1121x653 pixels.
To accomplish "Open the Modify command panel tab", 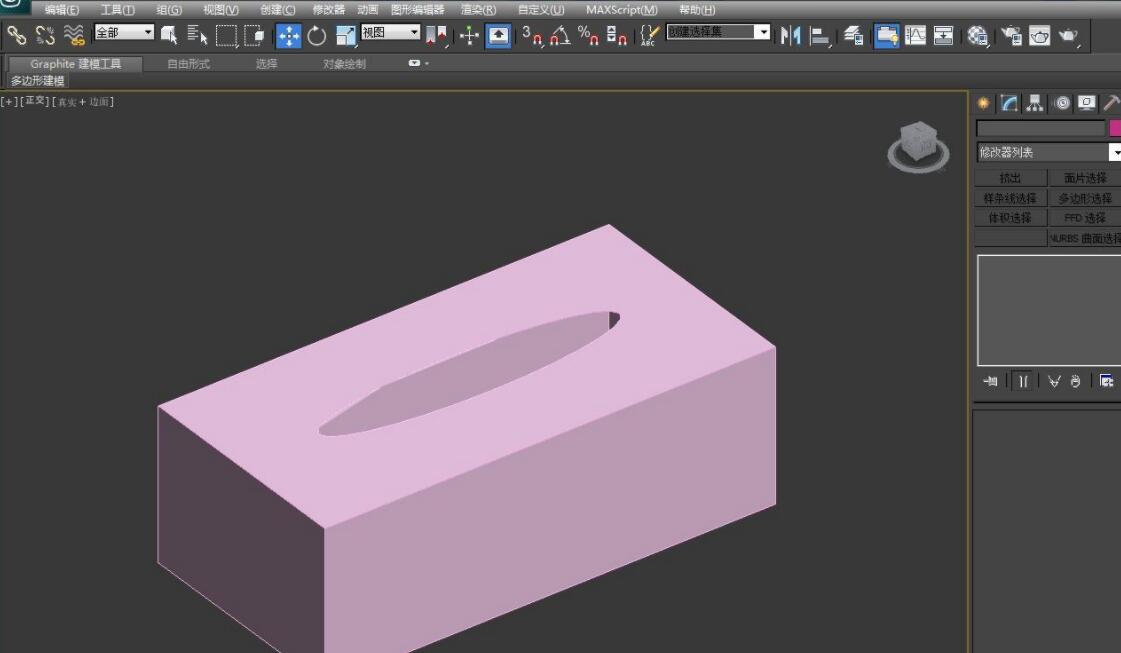I will pos(1009,104).
